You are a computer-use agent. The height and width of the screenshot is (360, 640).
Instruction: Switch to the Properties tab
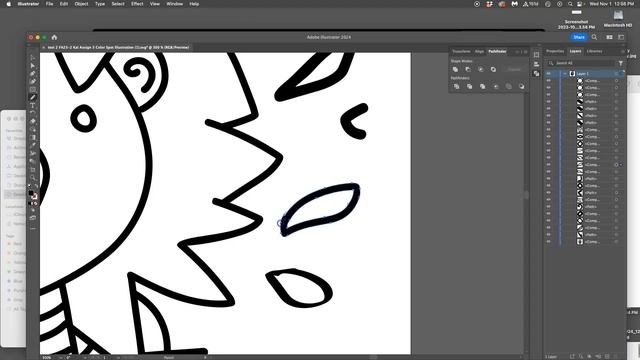tap(555, 51)
